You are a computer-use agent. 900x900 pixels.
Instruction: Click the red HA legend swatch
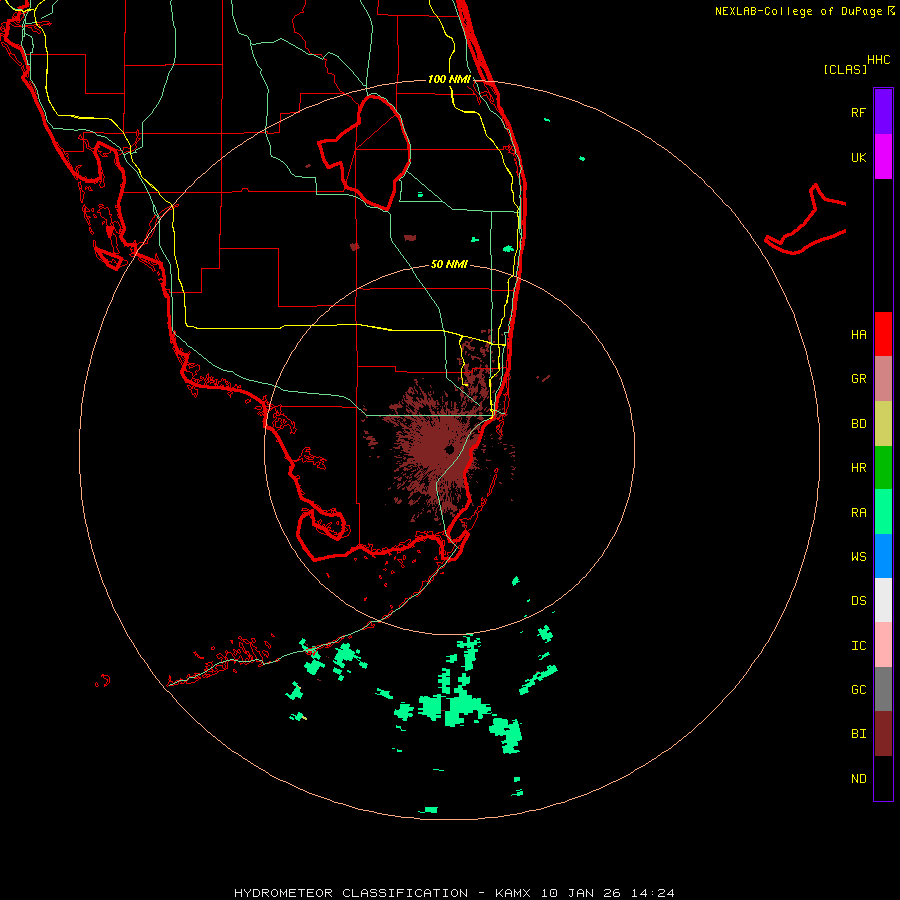click(883, 334)
